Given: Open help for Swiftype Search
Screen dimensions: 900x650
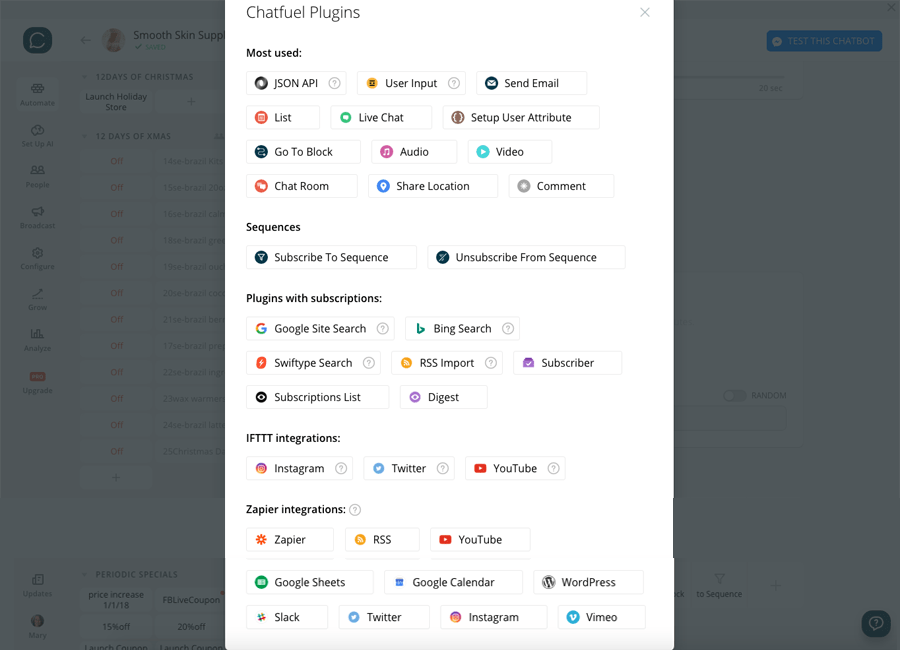Looking at the screenshot, I should pyautogui.click(x=368, y=363).
